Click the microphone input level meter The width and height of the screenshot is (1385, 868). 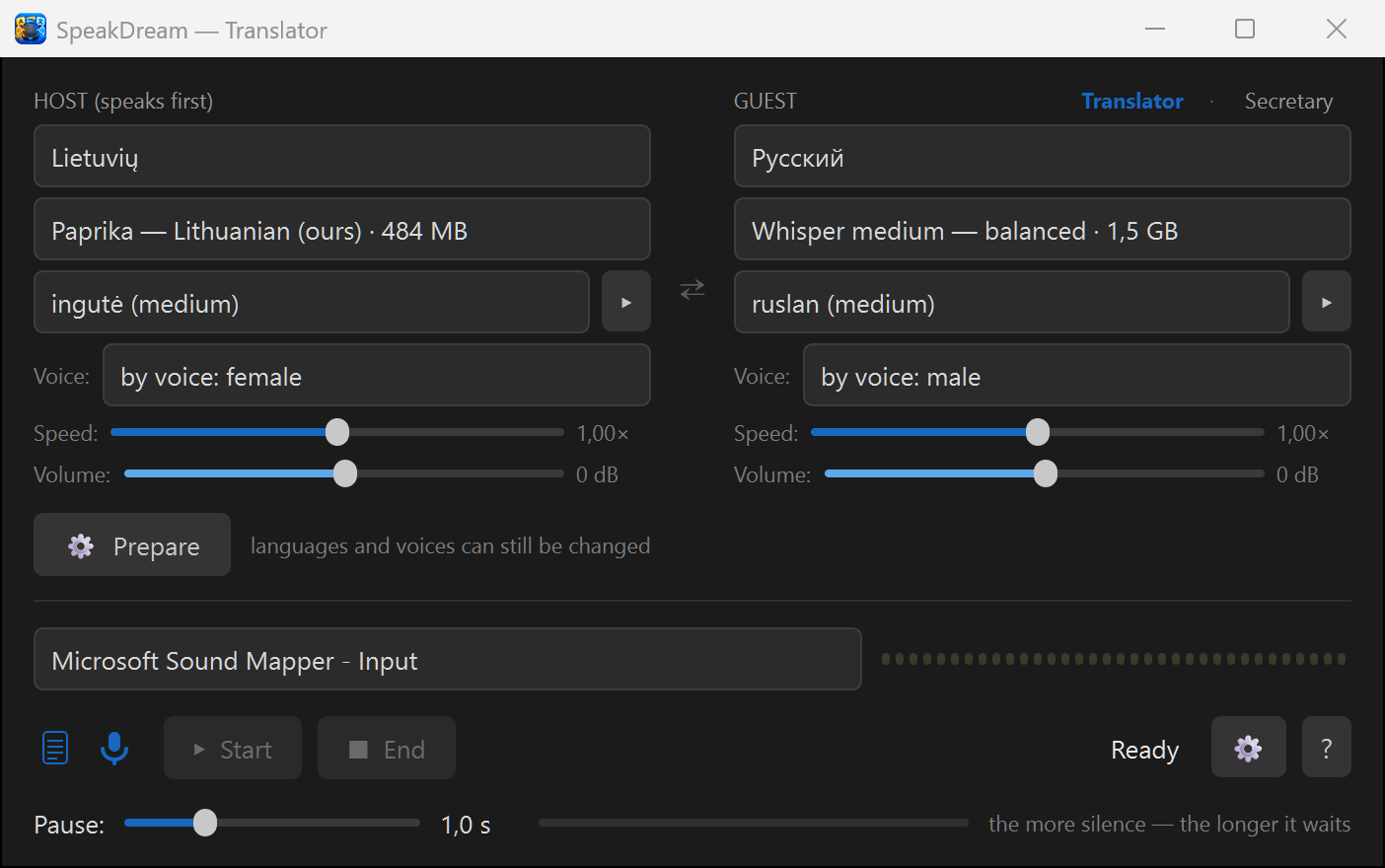[1114, 659]
